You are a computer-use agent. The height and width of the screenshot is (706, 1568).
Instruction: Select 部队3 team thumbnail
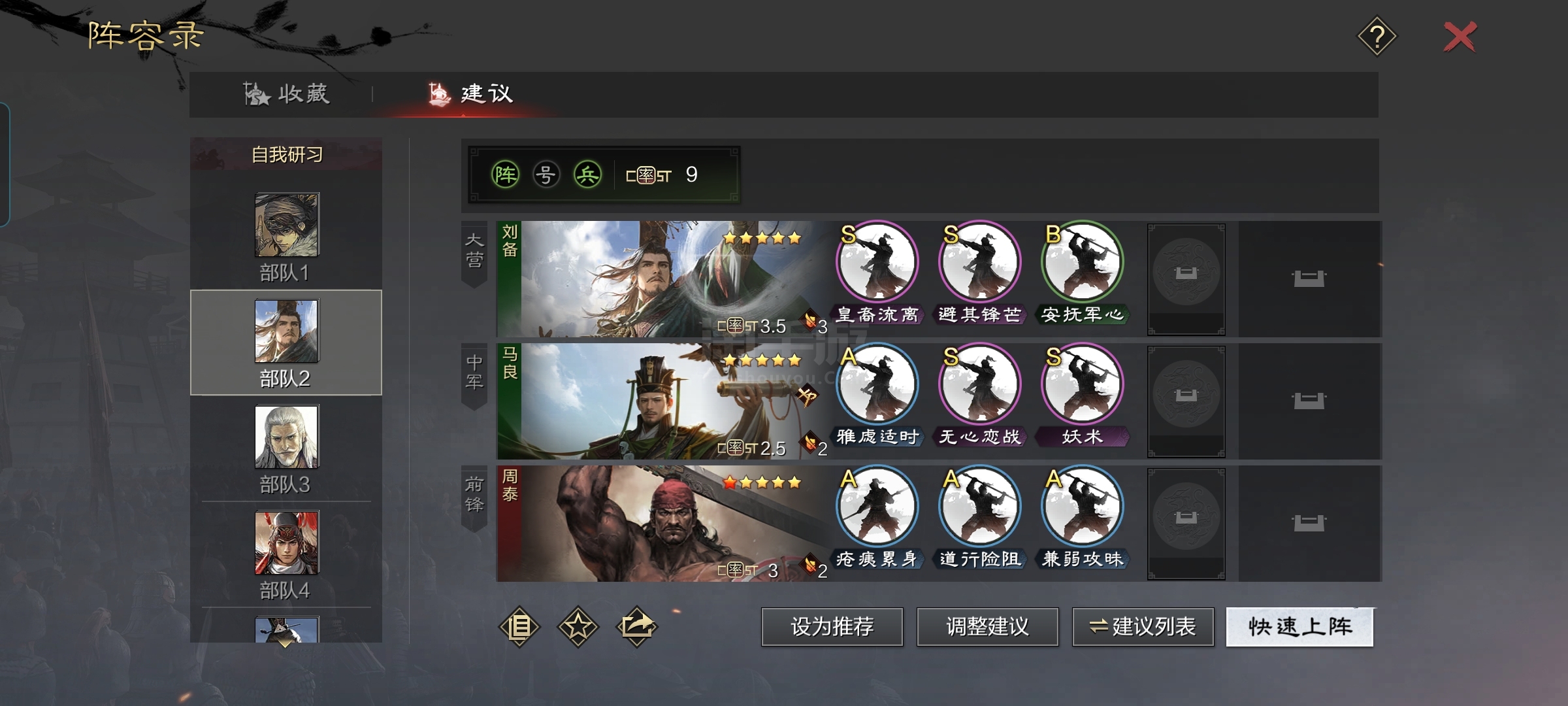click(x=287, y=437)
